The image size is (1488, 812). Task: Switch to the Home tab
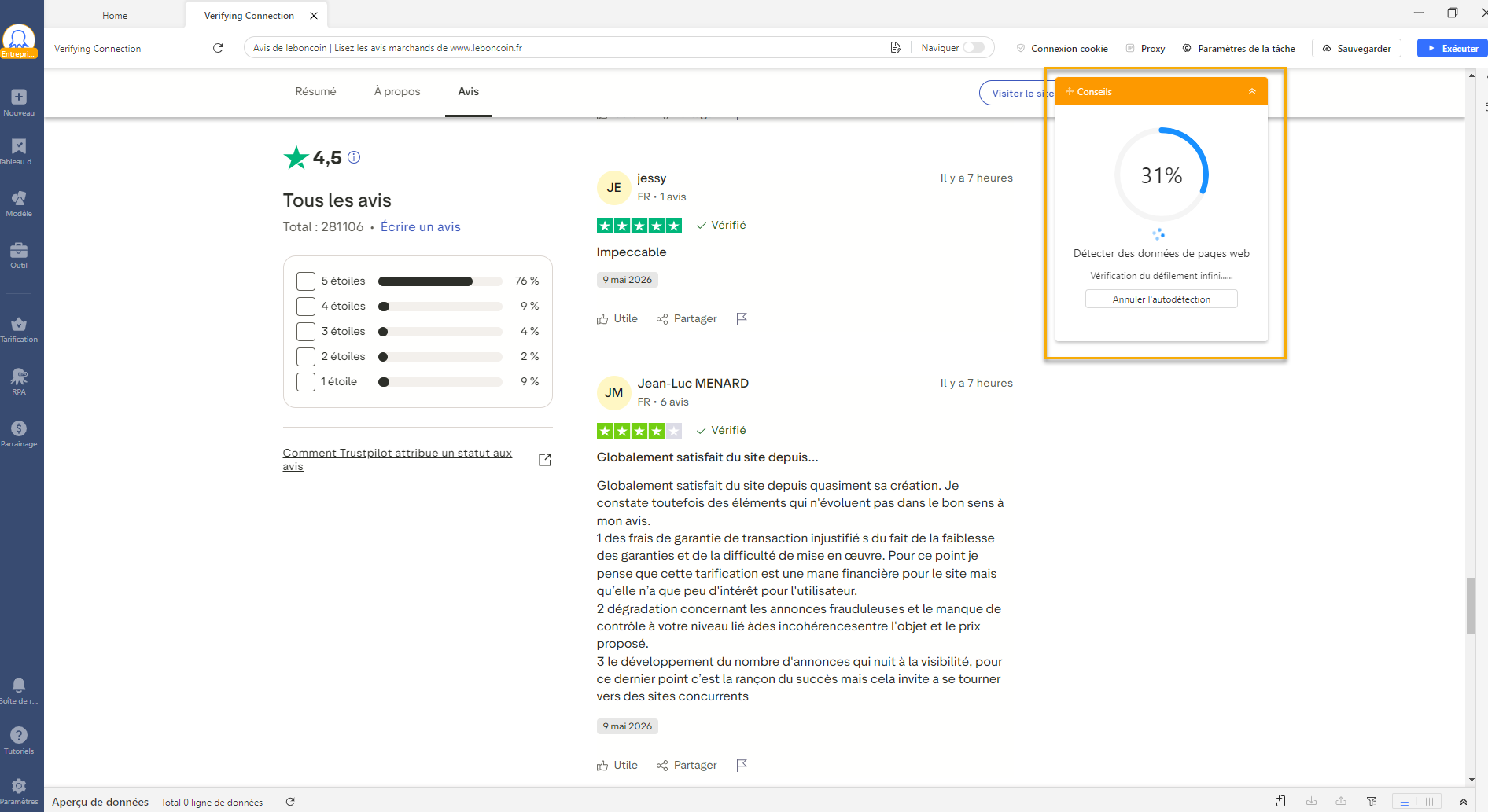click(x=115, y=15)
